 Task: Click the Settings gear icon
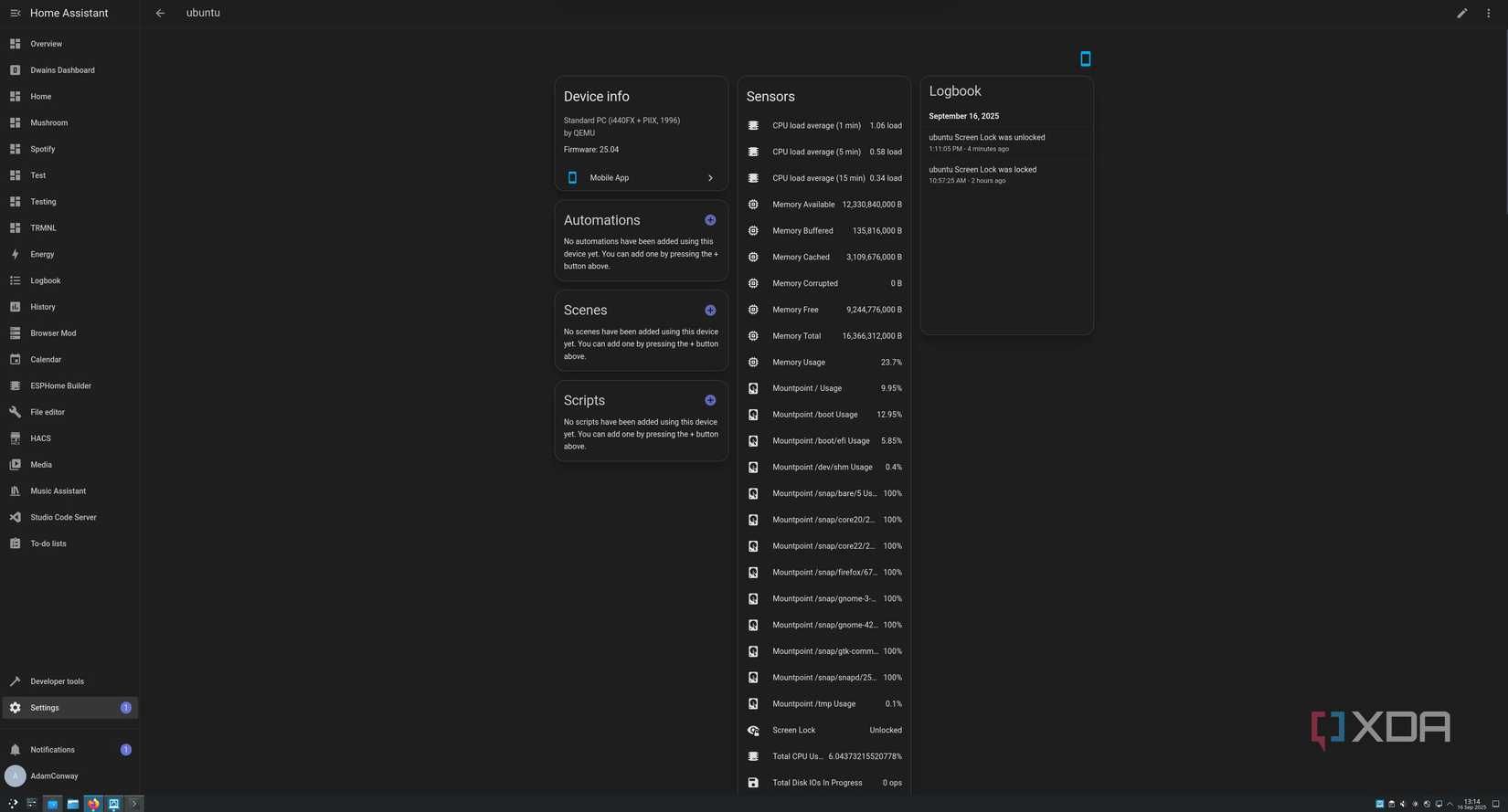[15, 708]
